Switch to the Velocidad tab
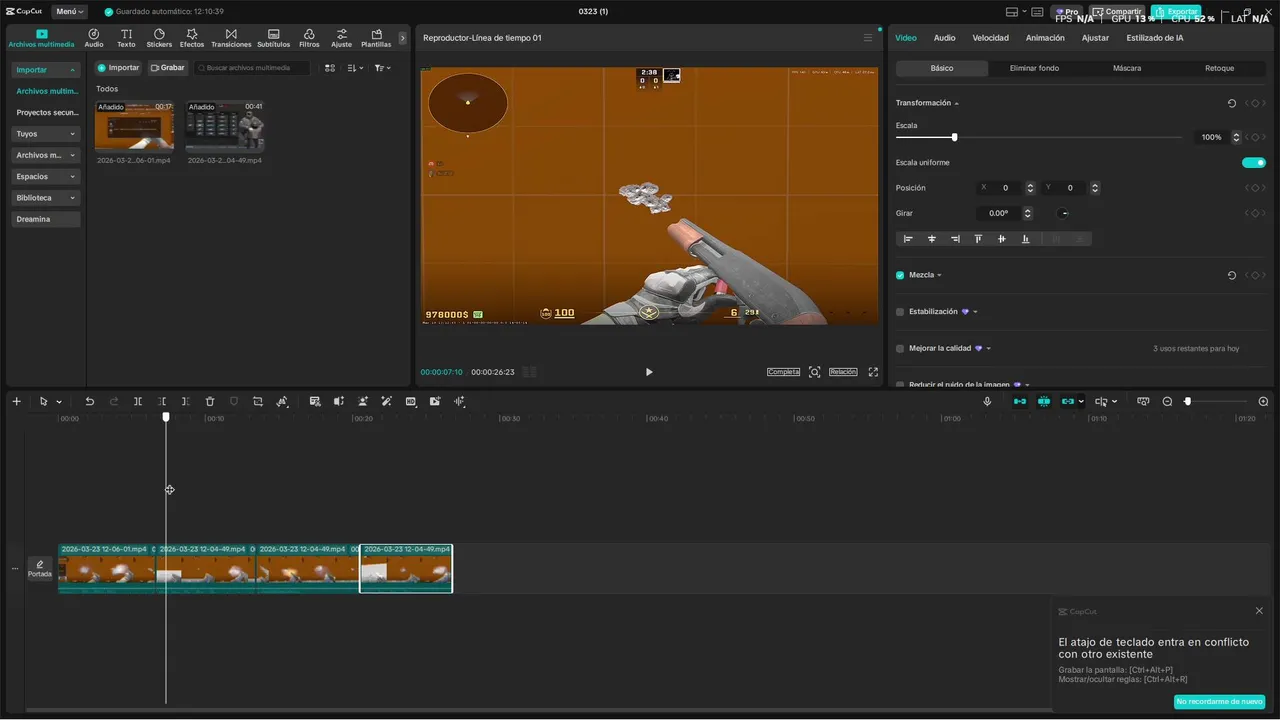 (x=990, y=38)
